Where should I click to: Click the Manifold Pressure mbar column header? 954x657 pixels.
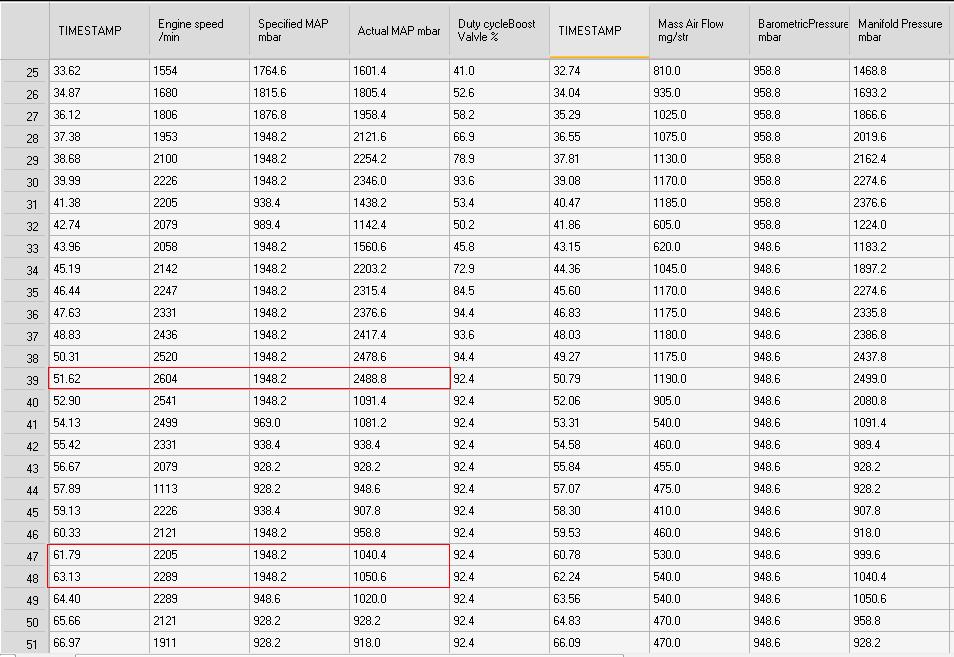coord(900,30)
